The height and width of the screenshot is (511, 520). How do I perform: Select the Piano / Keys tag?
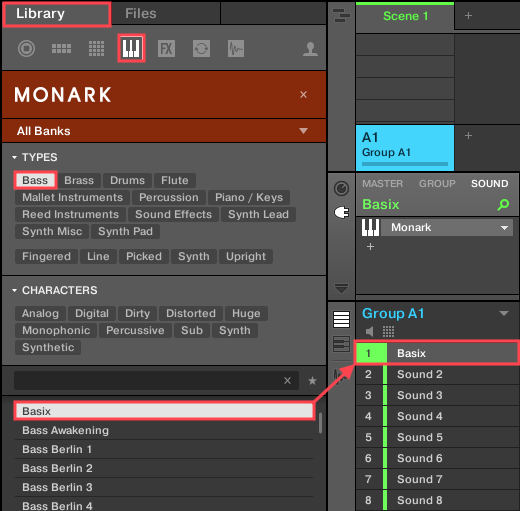click(x=249, y=197)
